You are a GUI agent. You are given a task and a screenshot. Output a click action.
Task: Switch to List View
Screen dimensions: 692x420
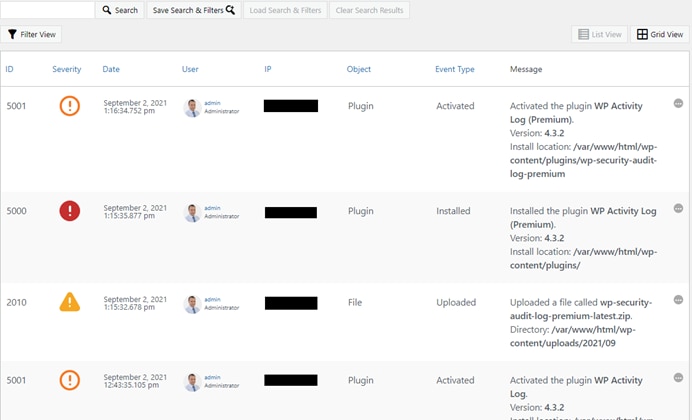click(600, 34)
